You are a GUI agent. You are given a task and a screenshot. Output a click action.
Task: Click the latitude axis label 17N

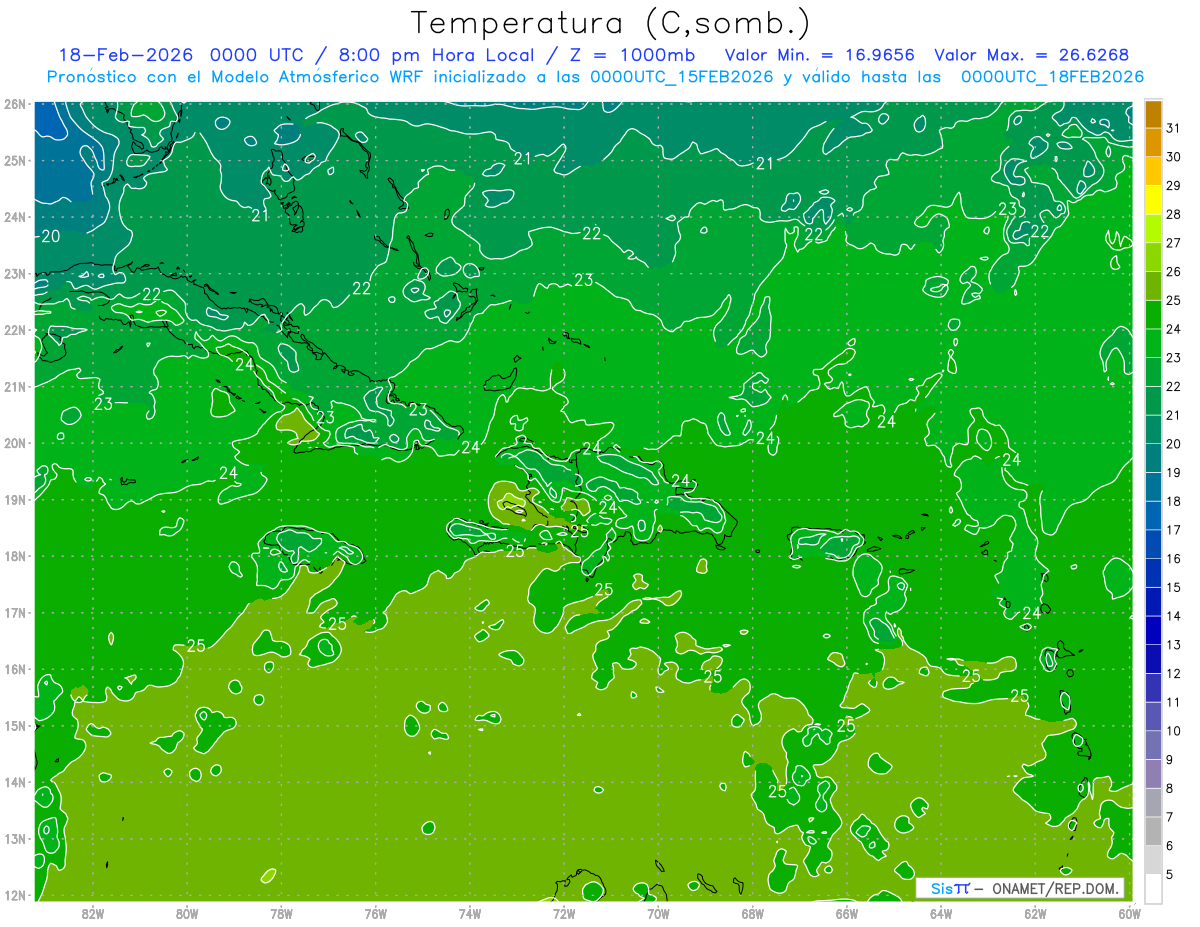pos(14,612)
